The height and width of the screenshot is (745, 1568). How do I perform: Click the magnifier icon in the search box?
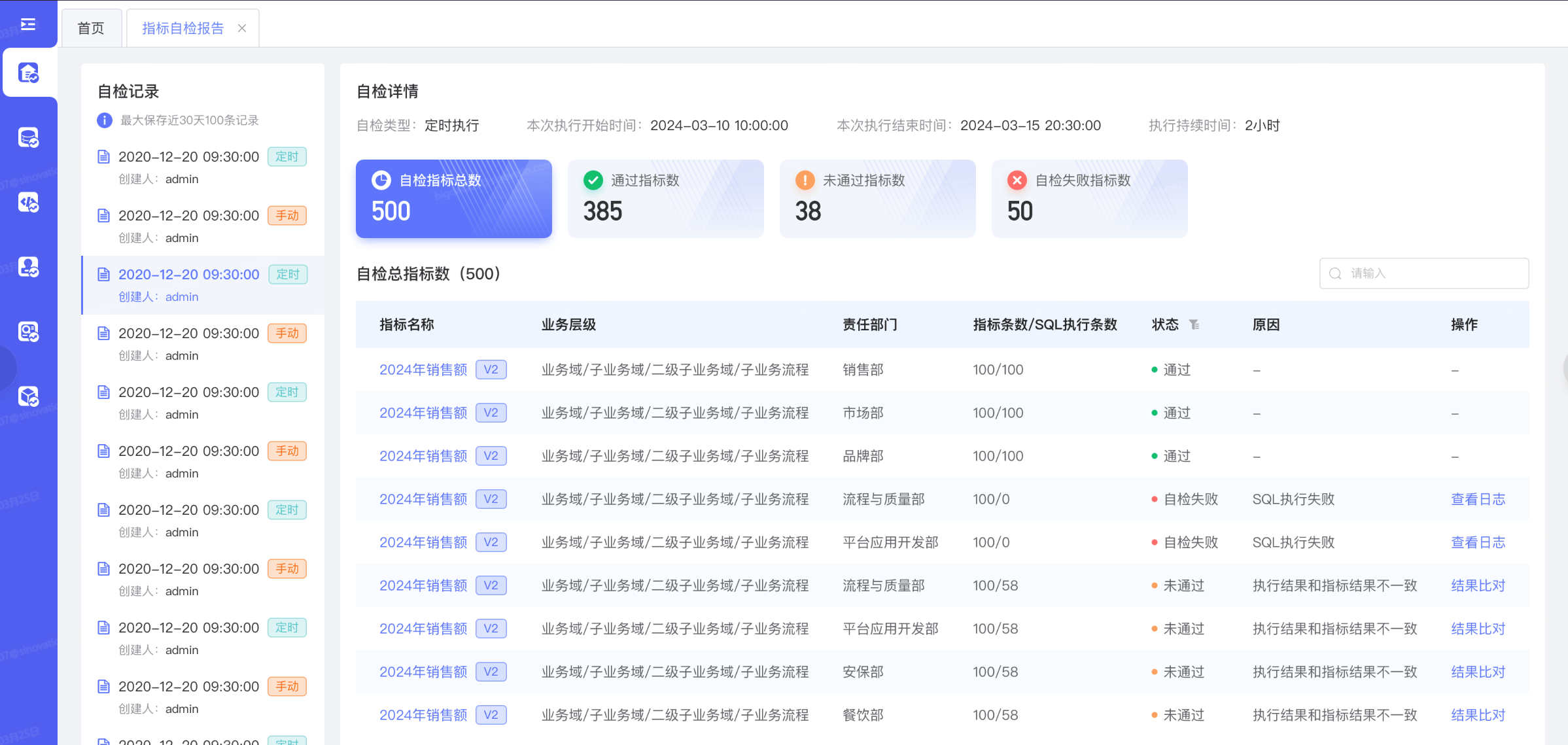(1336, 273)
